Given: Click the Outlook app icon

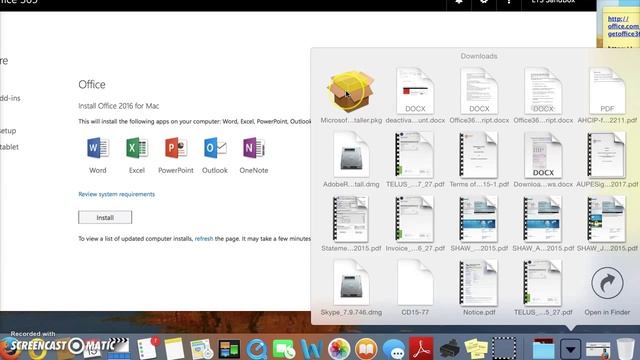Looking at the screenshot, I should point(215,148).
